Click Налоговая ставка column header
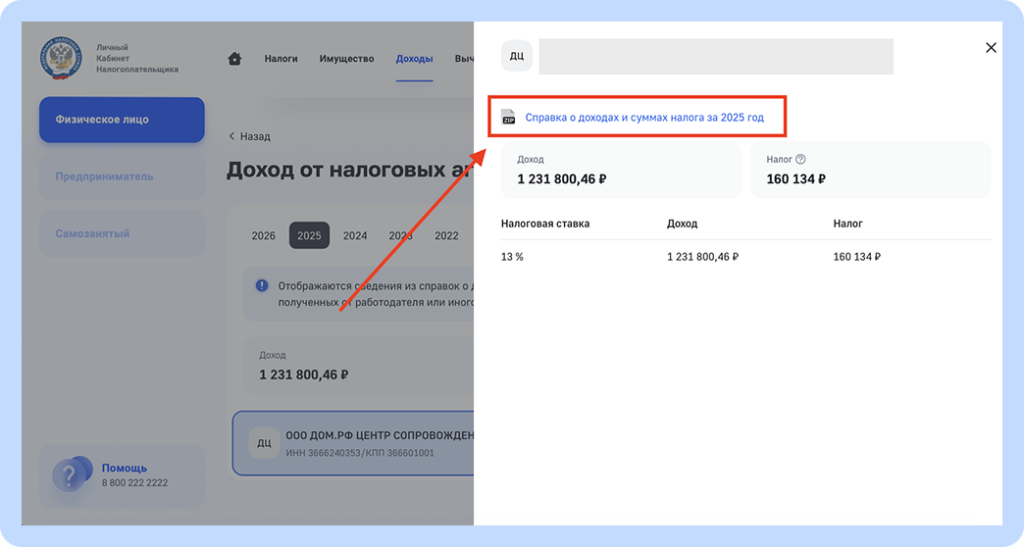Image resolution: width=1024 pixels, height=547 pixels. [545, 224]
